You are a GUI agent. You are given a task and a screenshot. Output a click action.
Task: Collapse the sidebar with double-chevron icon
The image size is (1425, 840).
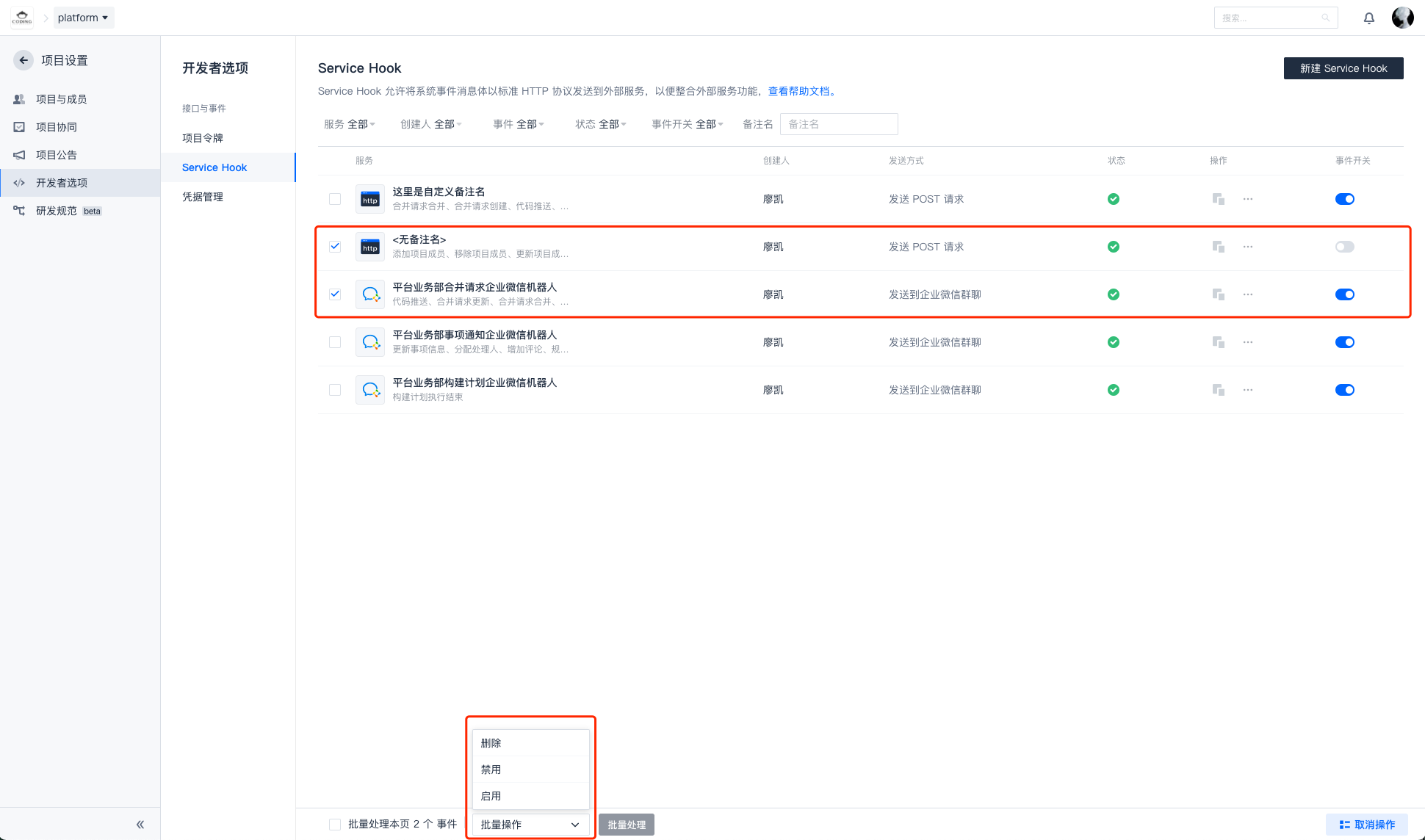[x=140, y=825]
